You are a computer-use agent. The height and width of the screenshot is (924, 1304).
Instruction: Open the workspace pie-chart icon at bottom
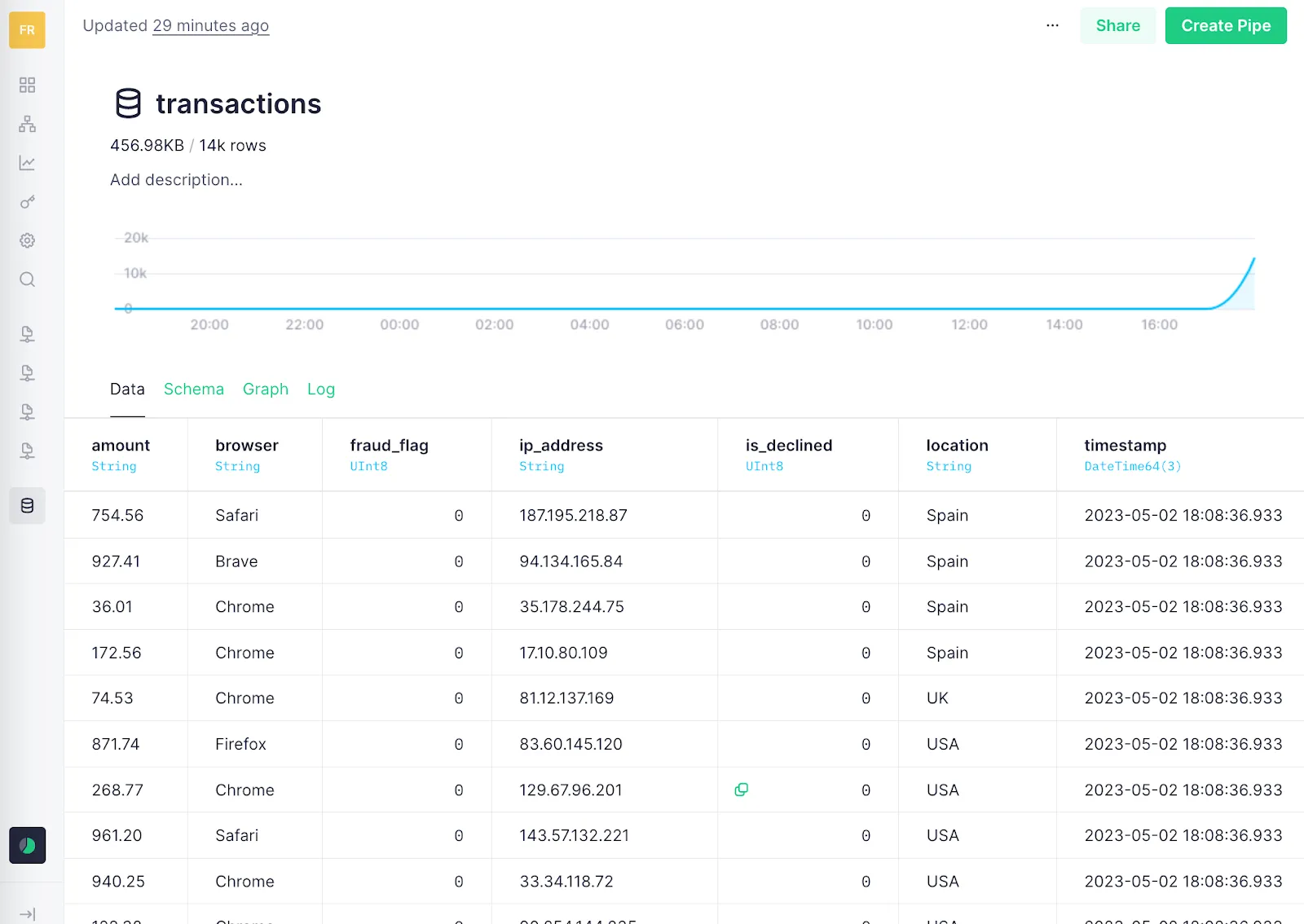tap(27, 845)
